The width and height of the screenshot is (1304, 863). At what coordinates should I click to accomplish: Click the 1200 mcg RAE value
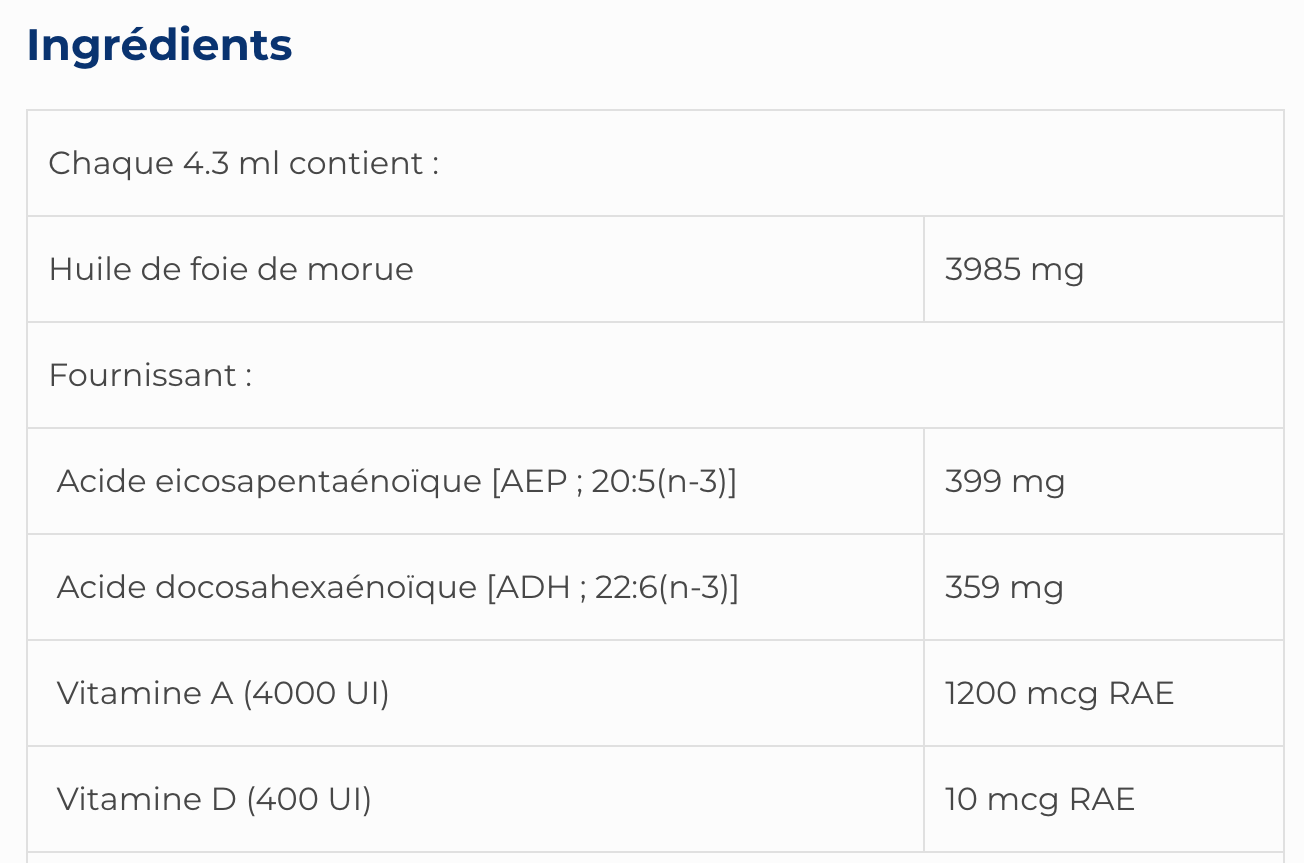1059,693
